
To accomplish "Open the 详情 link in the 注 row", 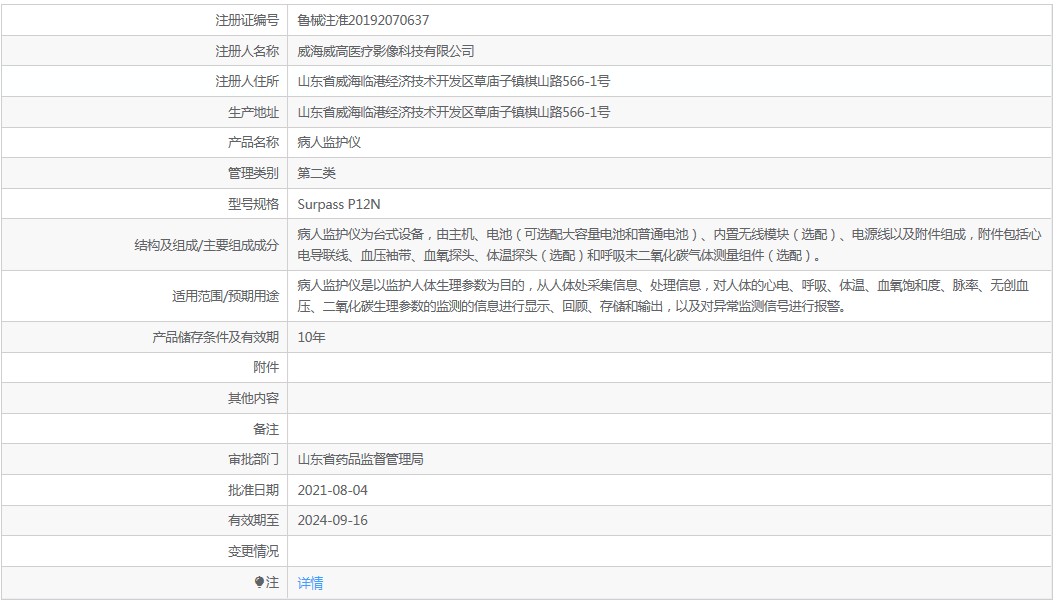I will click(310, 582).
